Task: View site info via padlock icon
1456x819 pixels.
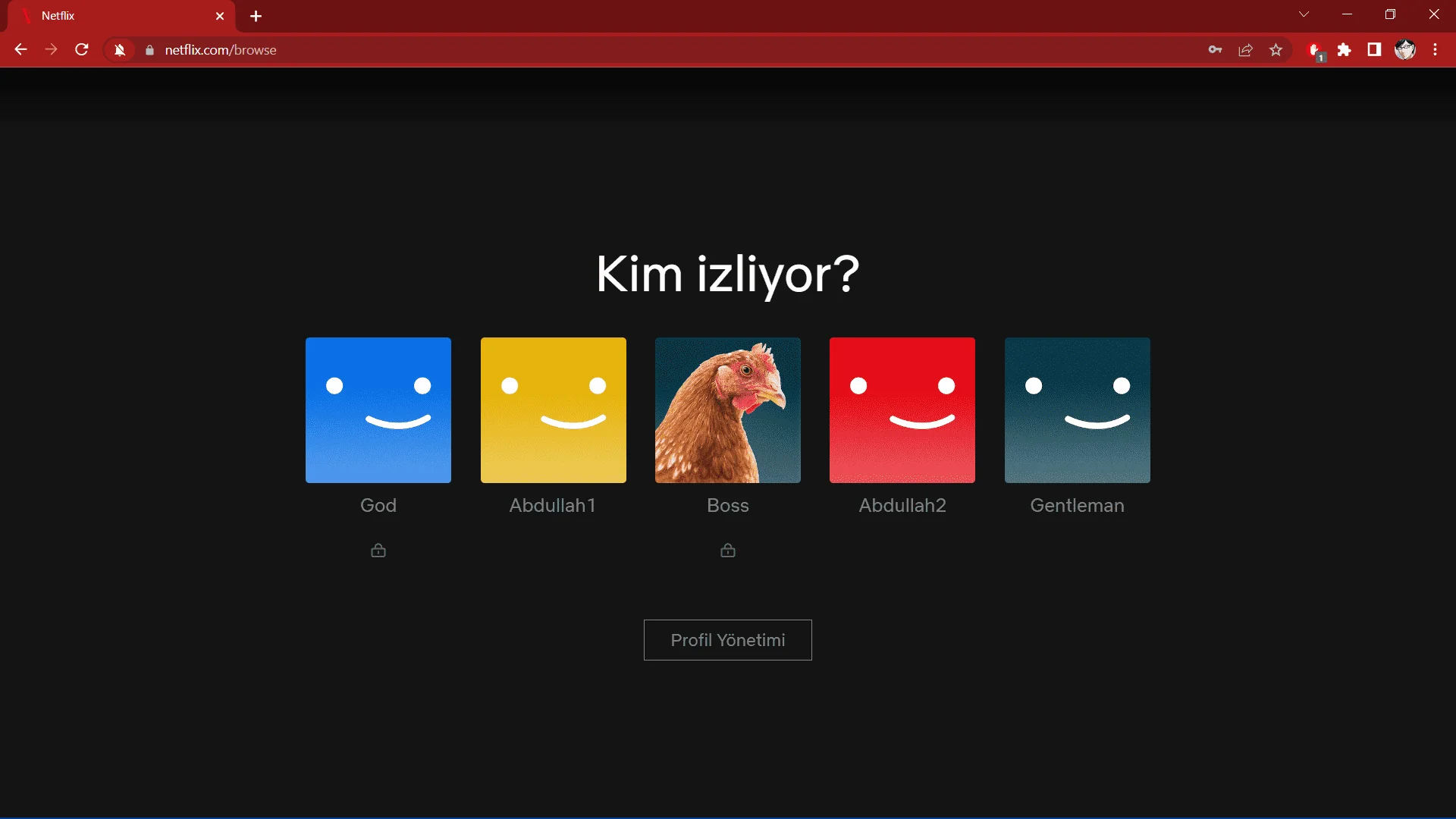Action: pyautogui.click(x=149, y=50)
